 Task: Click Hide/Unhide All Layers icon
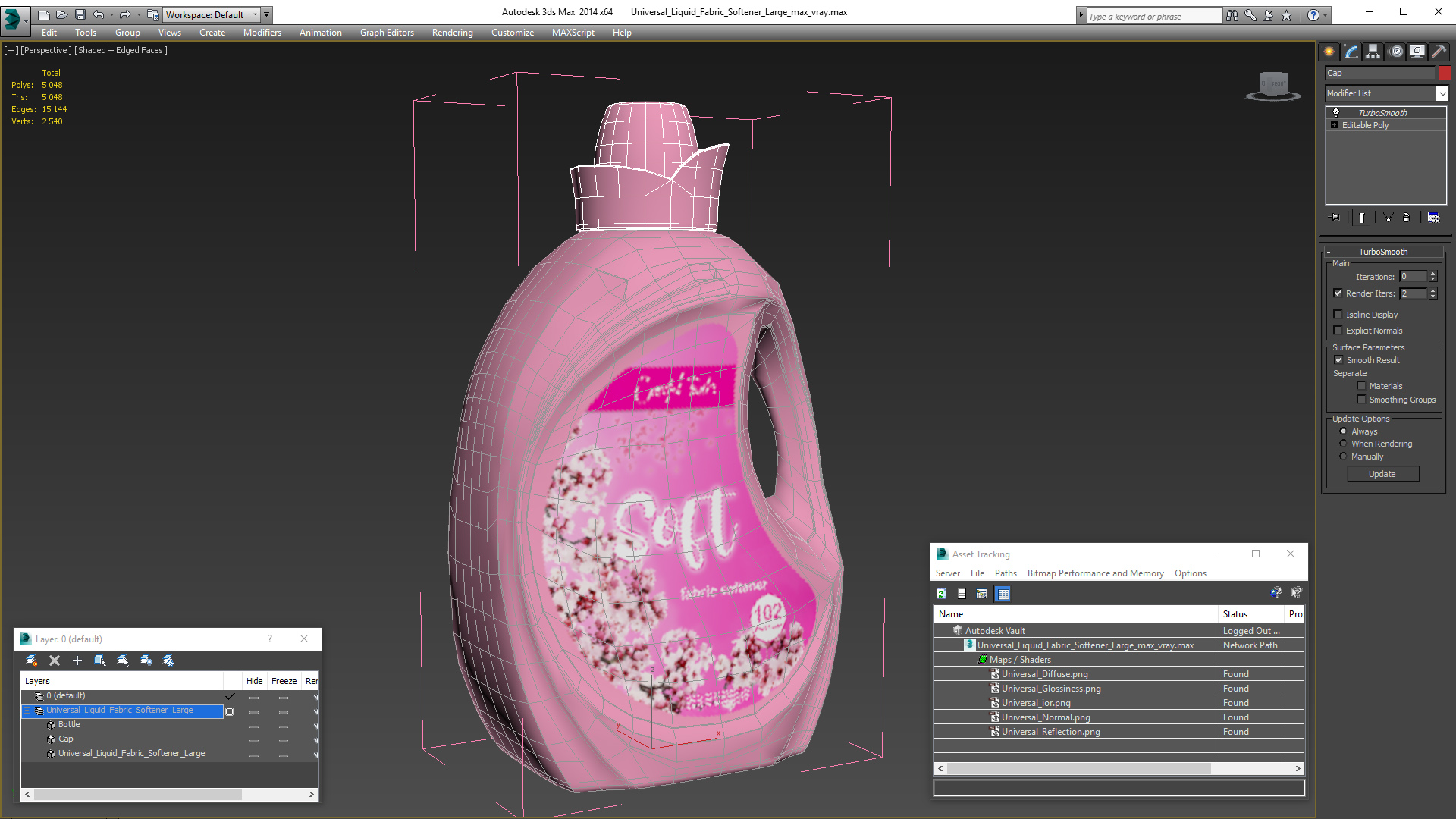(146, 661)
